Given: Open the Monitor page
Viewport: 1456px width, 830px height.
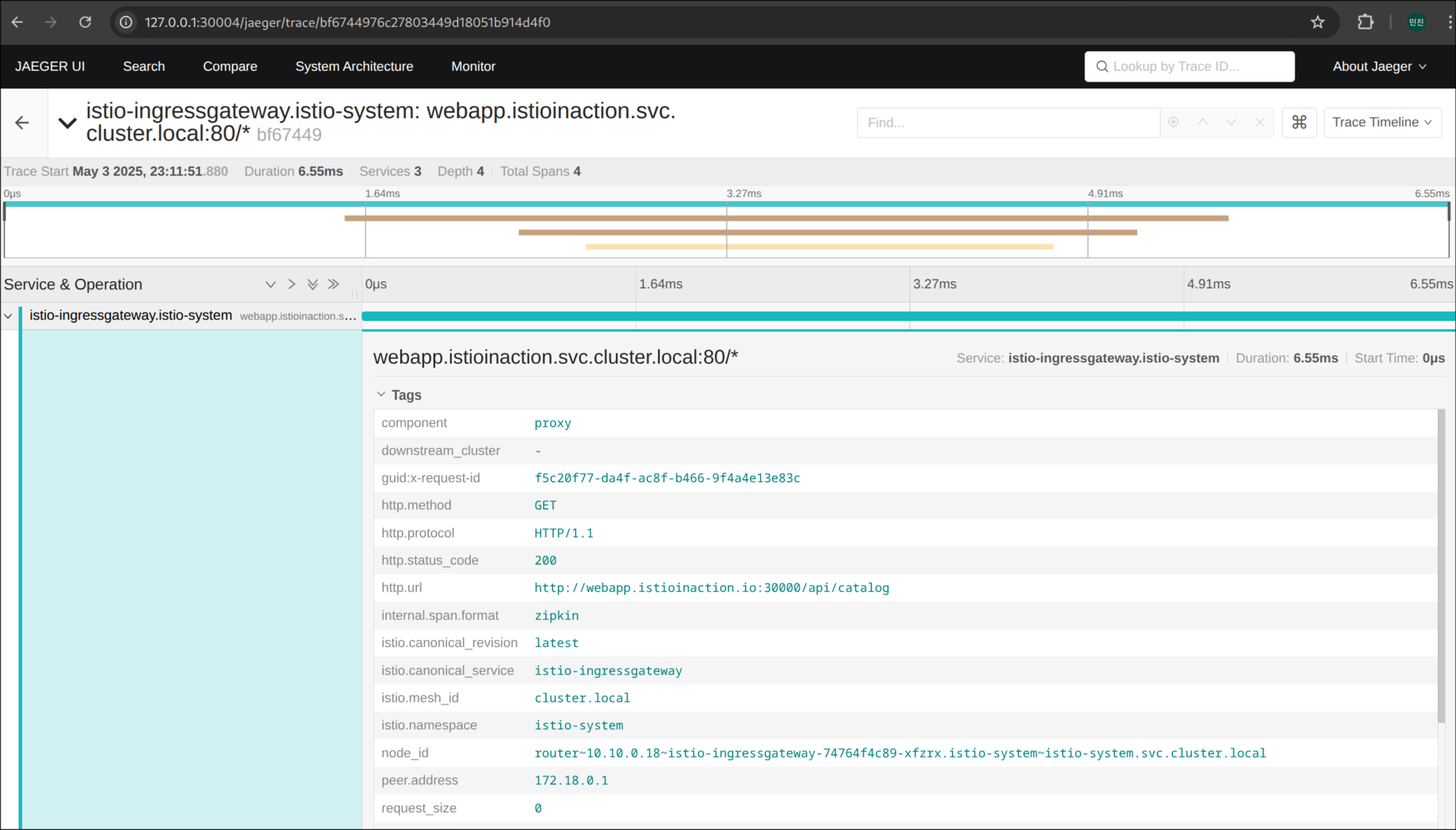Looking at the screenshot, I should pyautogui.click(x=473, y=66).
